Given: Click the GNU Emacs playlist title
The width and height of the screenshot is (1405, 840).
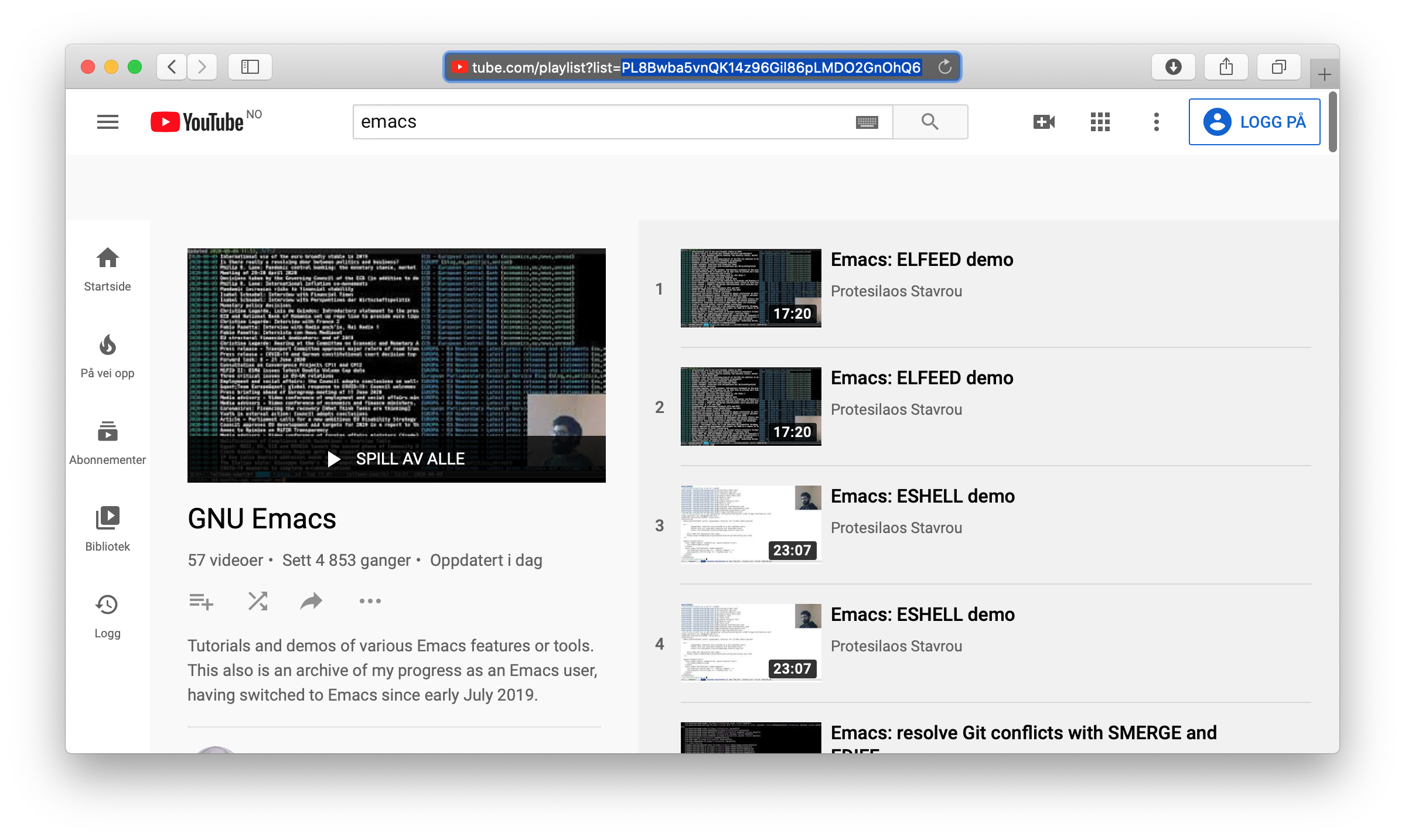Looking at the screenshot, I should pos(262,519).
